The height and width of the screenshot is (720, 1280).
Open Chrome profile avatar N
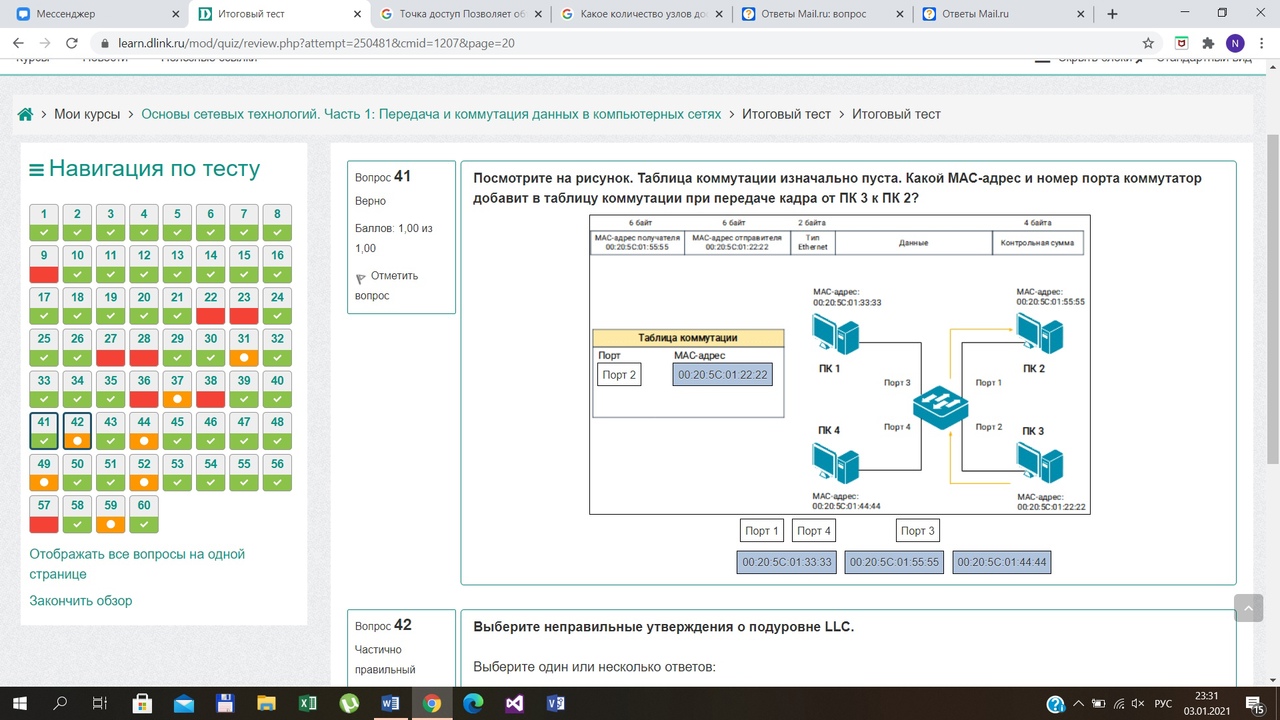[x=1235, y=43]
